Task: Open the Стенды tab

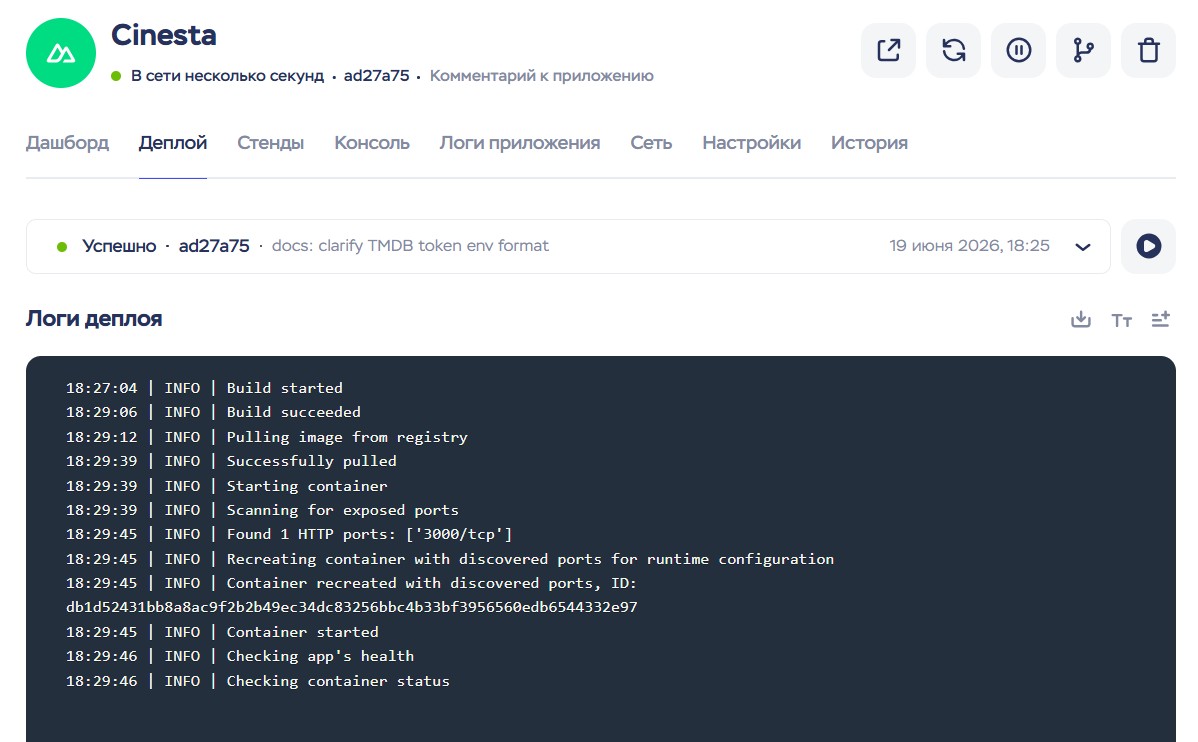Action: pyautogui.click(x=270, y=143)
